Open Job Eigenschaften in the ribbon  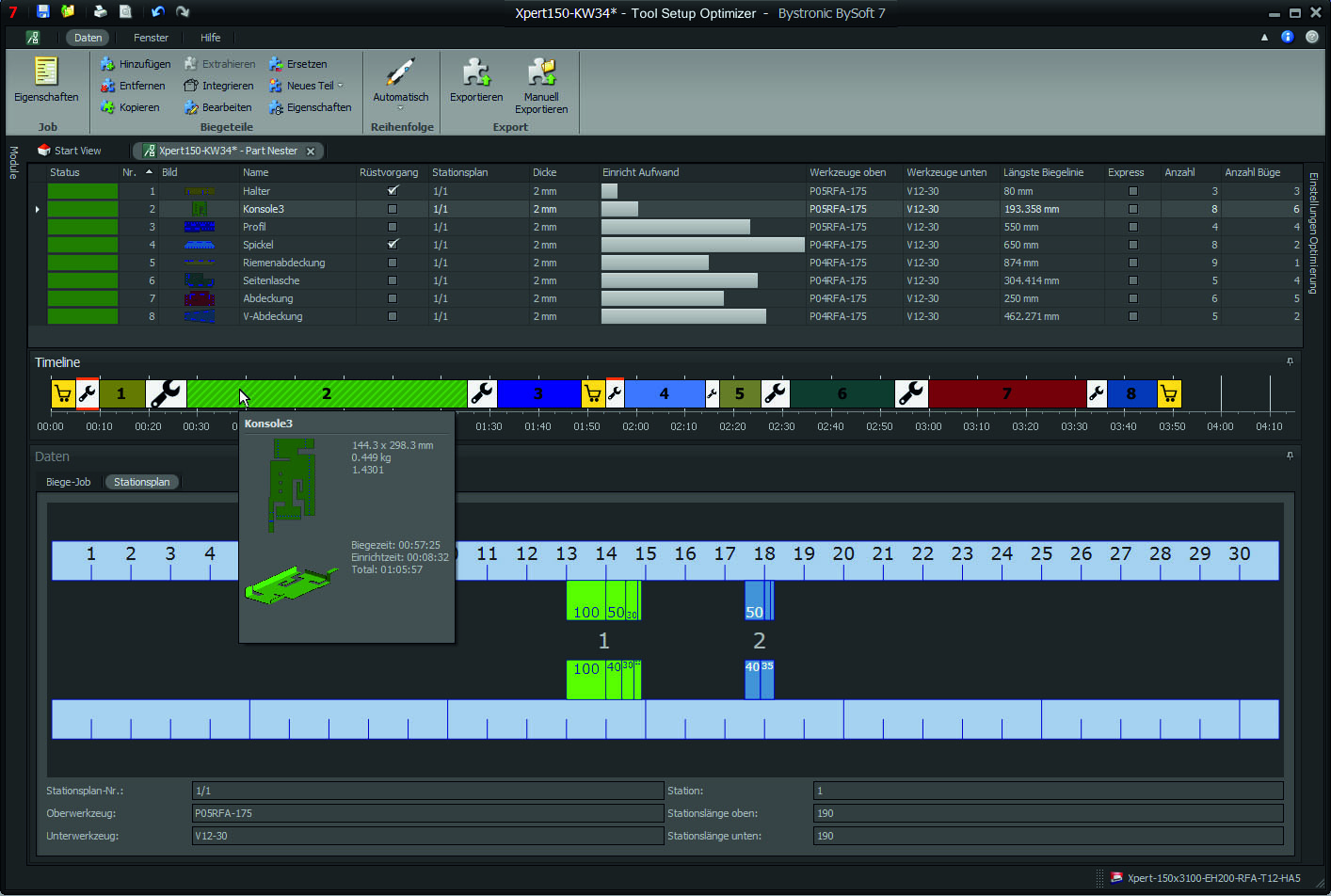(46, 80)
